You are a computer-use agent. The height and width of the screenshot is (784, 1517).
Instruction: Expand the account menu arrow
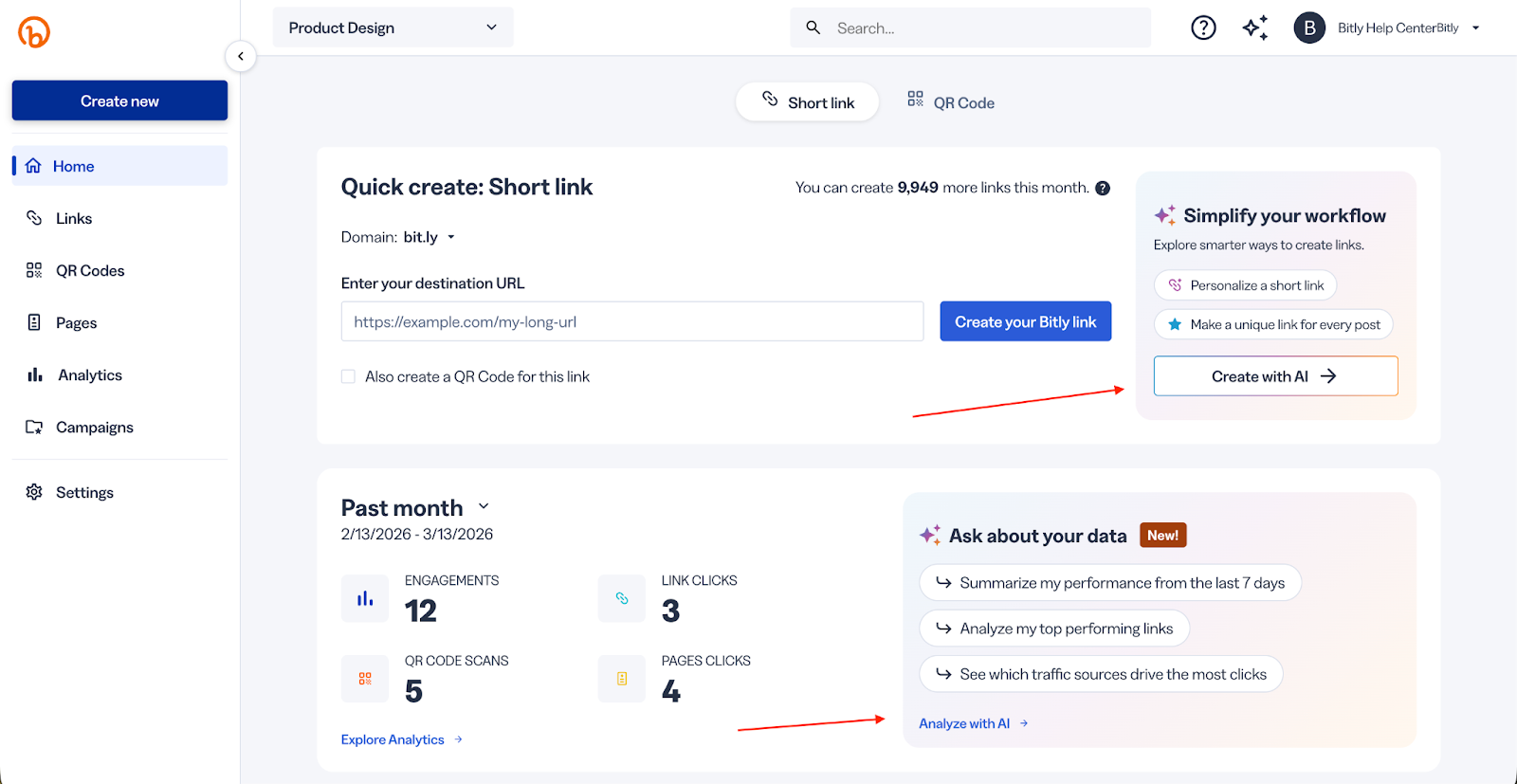coord(1475,28)
